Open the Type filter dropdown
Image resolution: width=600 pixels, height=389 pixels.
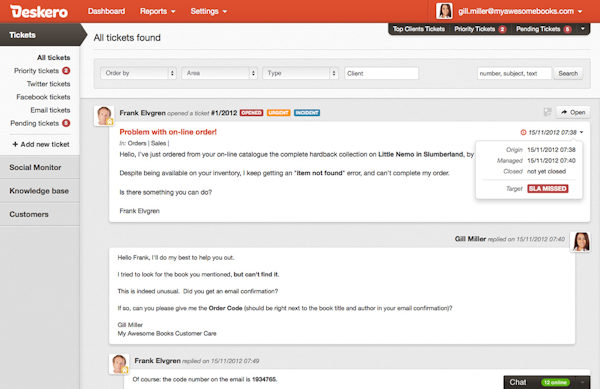[300, 73]
